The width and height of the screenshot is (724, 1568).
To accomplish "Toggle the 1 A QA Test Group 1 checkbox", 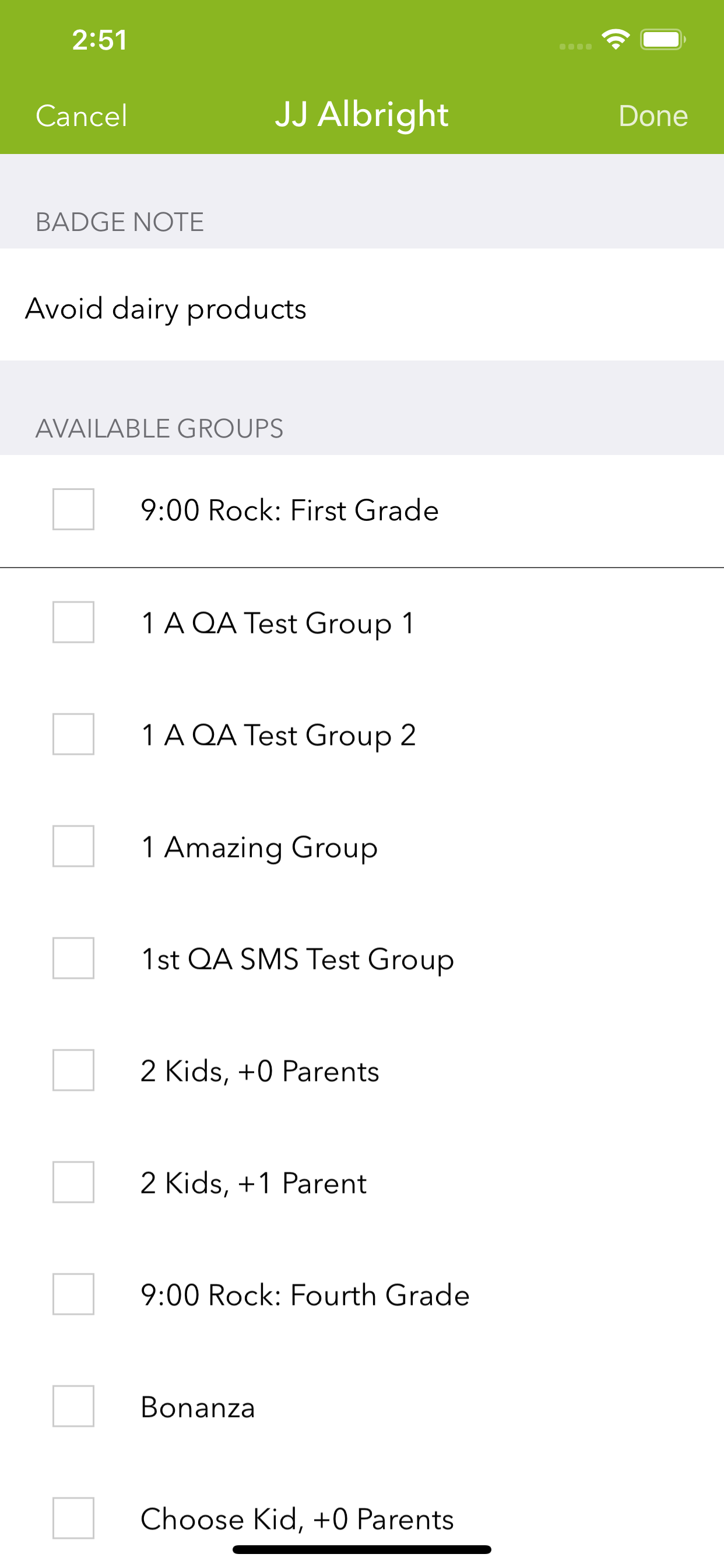I will [73, 622].
